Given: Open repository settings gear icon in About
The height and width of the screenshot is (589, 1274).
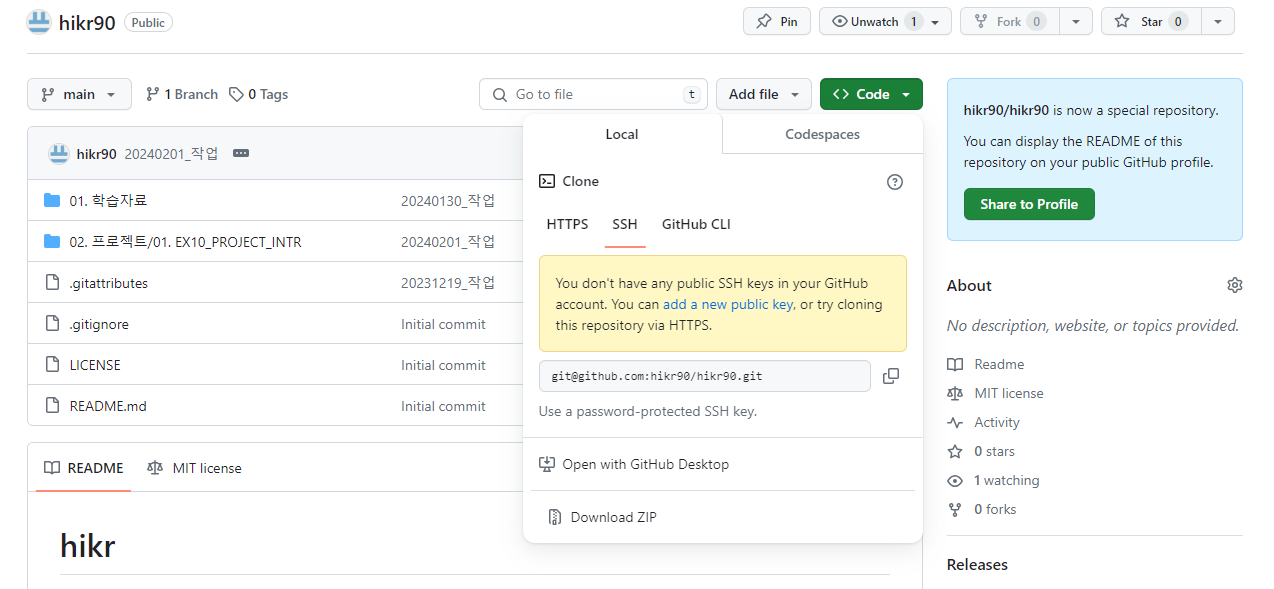Looking at the screenshot, I should click(1235, 285).
